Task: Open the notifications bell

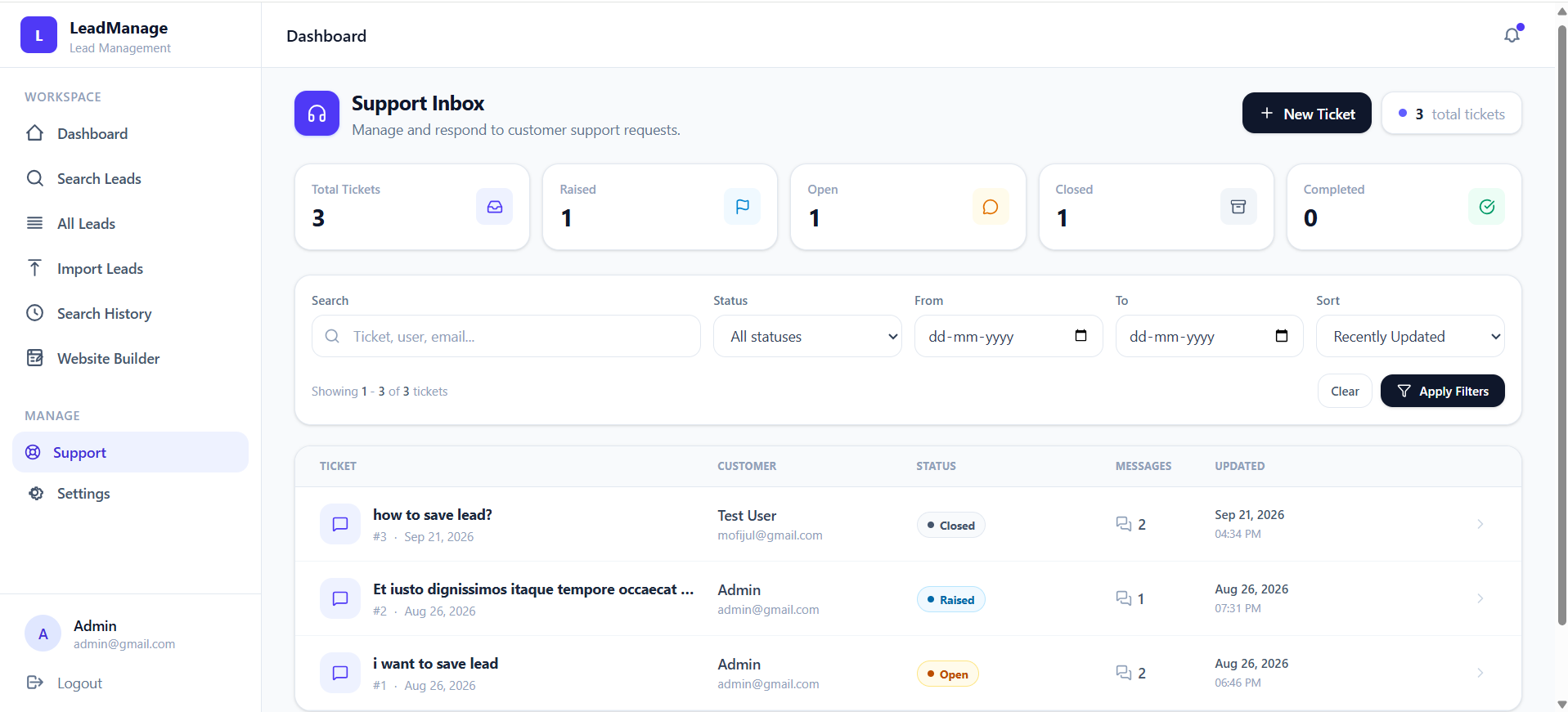Action: click(x=1512, y=35)
